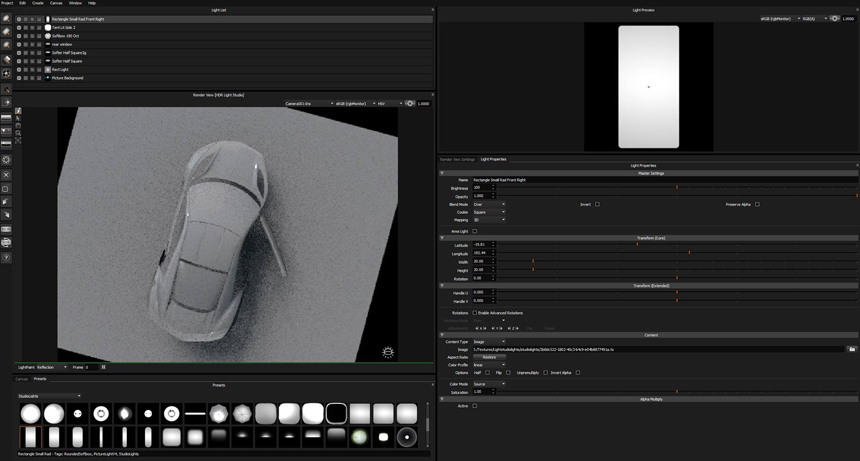The height and width of the screenshot is (461, 860).
Task: Click the sun/sky light icon in left toolbar
Action: click(6, 73)
